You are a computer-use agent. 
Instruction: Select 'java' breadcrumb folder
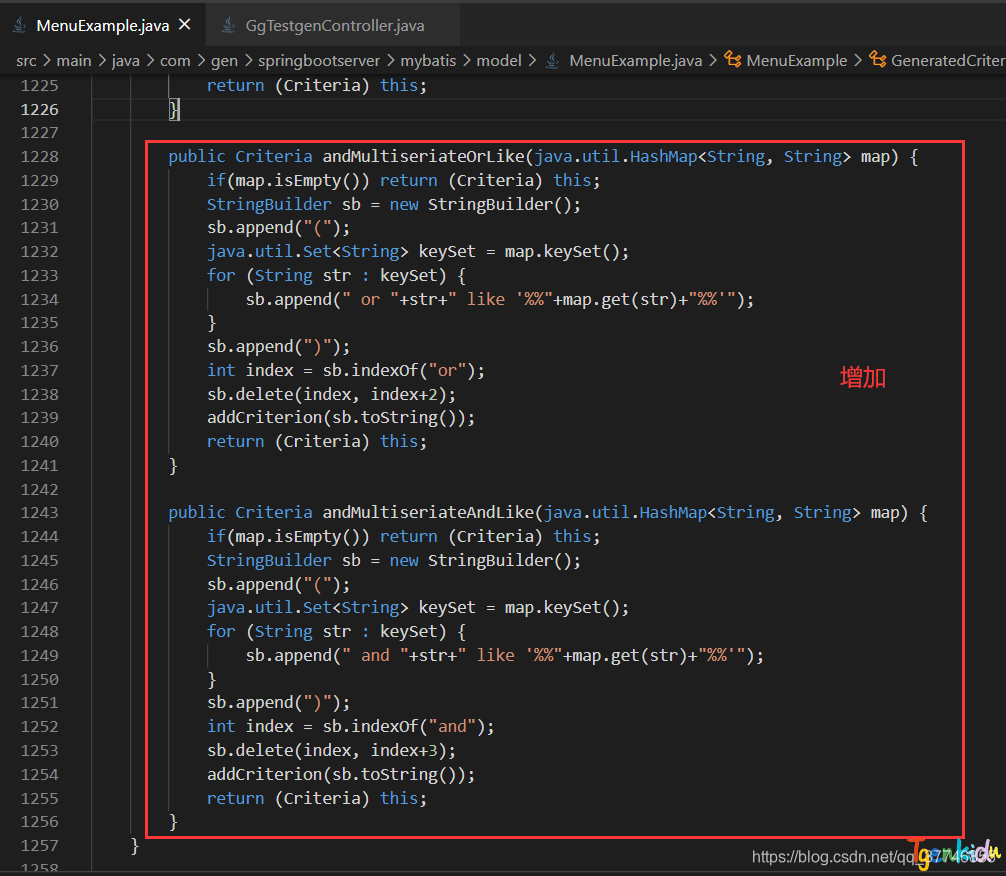[x=125, y=61]
